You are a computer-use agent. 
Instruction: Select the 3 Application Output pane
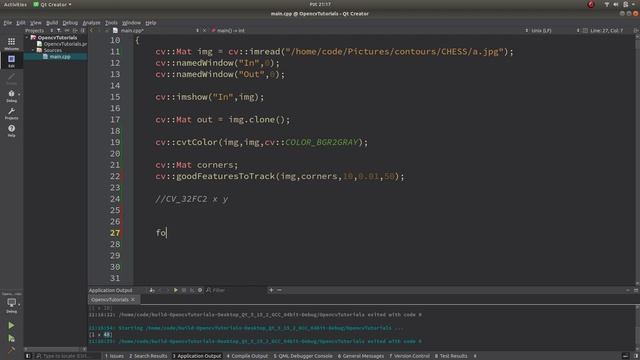pyautogui.click(x=197, y=356)
